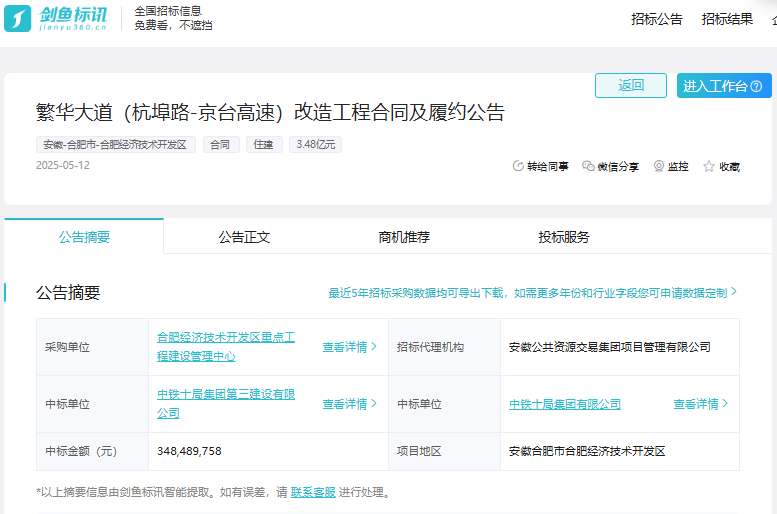Click the 返回 button
Image resolution: width=777 pixels, height=514 pixels.
[630, 86]
